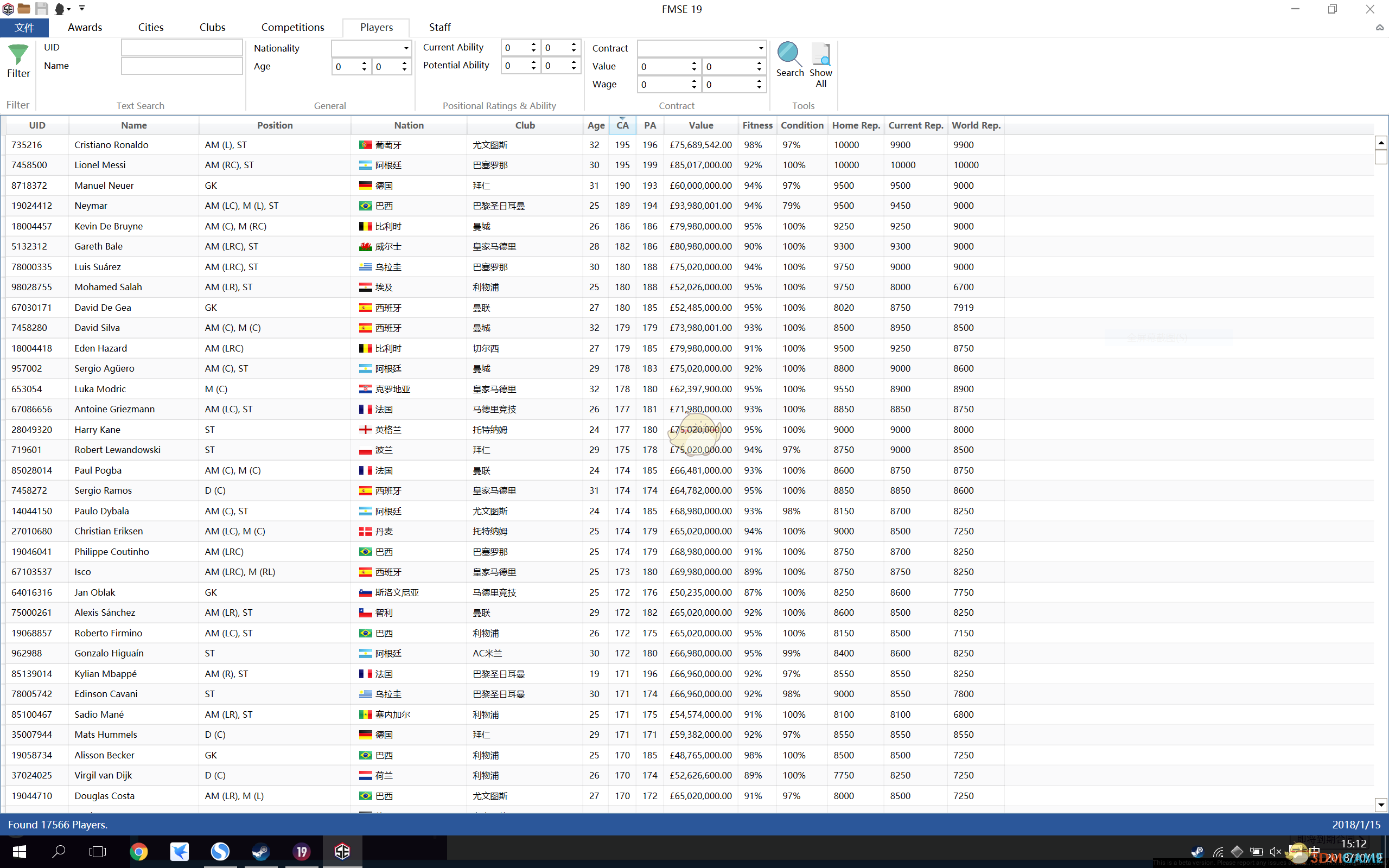Open the 文件 menu

click(x=24, y=28)
